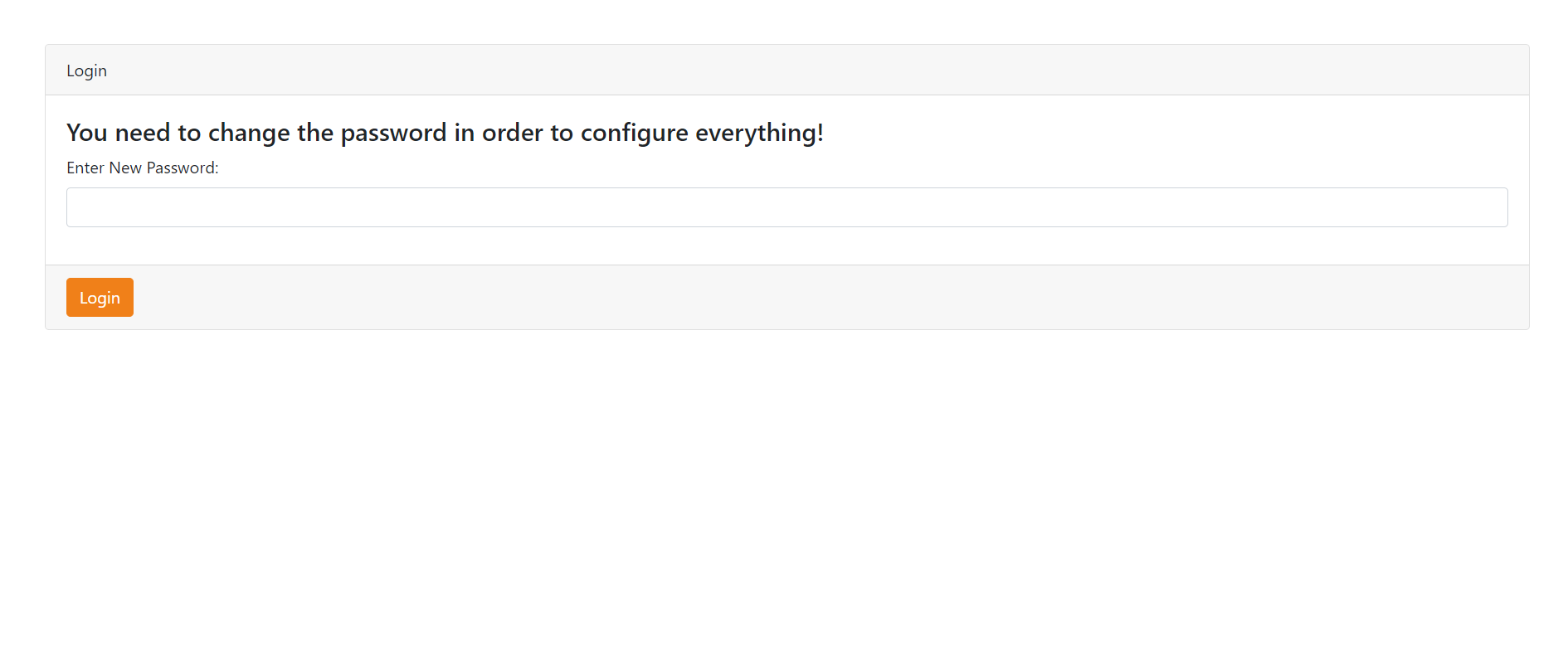Click the word "Enter" in the field label
This screenshot has height=661, width=1568.
pos(85,168)
